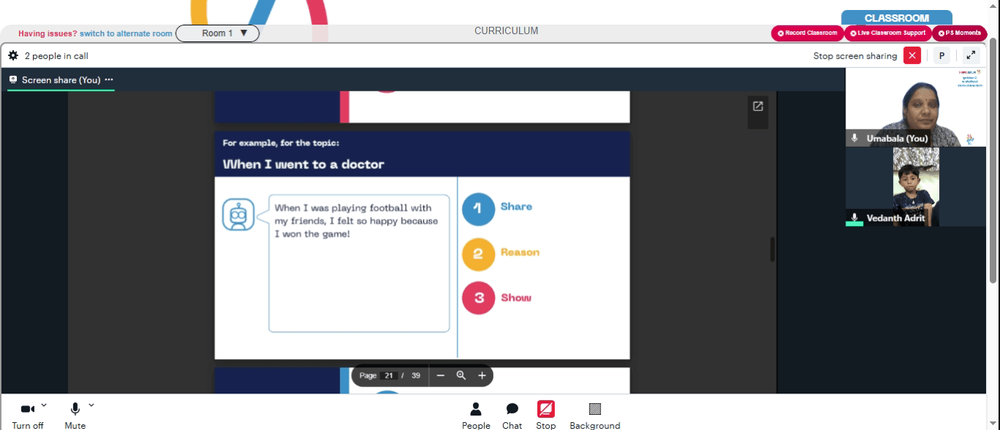Click switch to alternate room link
The height and width of the screenshot is (430, 1000).
click(x=126, y=34)
